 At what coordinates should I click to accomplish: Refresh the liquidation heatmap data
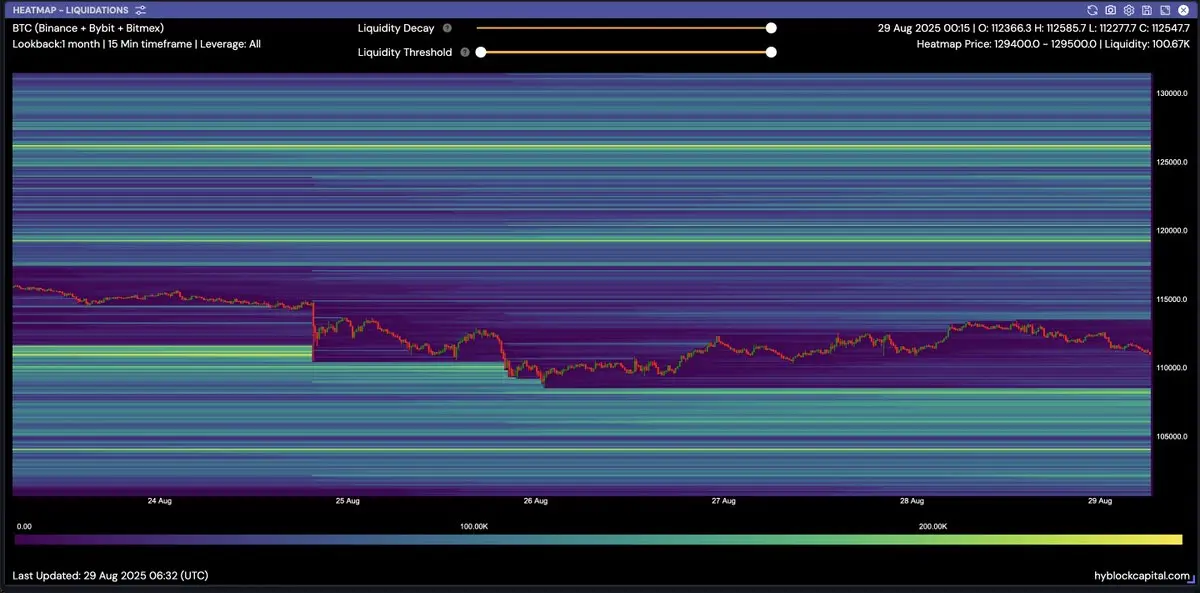click(1092, 9)
